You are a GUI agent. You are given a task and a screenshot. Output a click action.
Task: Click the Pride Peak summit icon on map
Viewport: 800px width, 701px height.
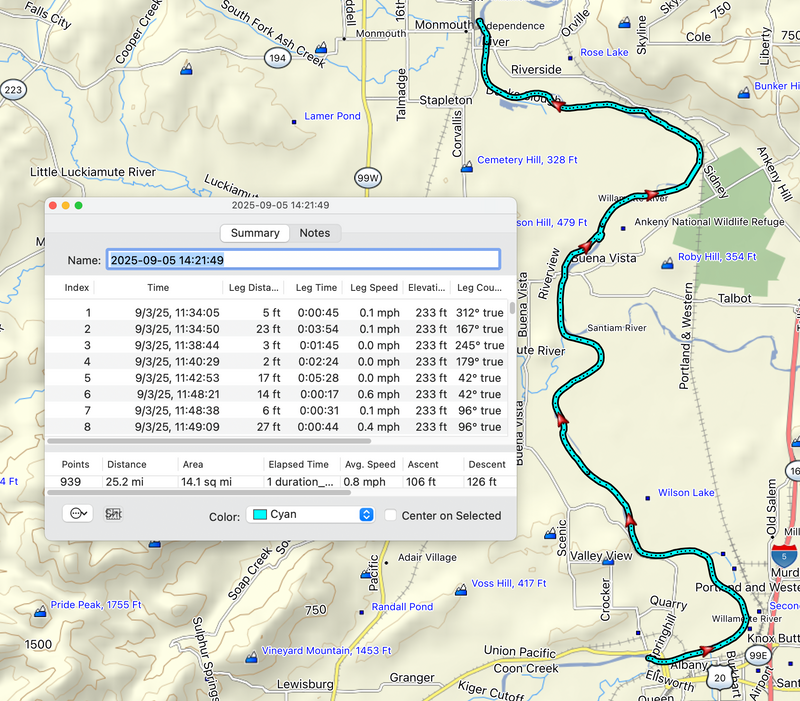click(x=40, y=611)
